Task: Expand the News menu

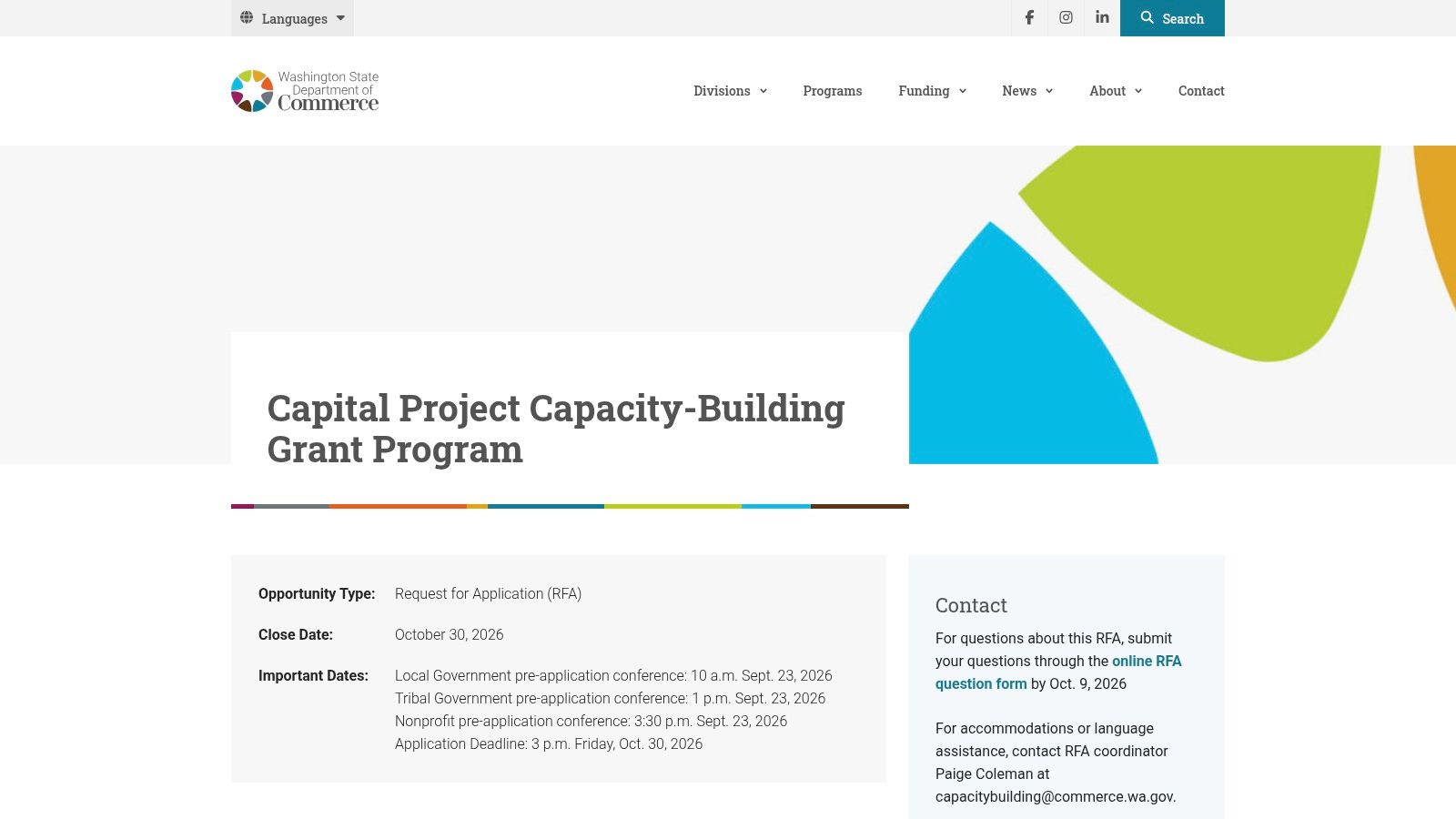Action: [x=1027, y=91]
